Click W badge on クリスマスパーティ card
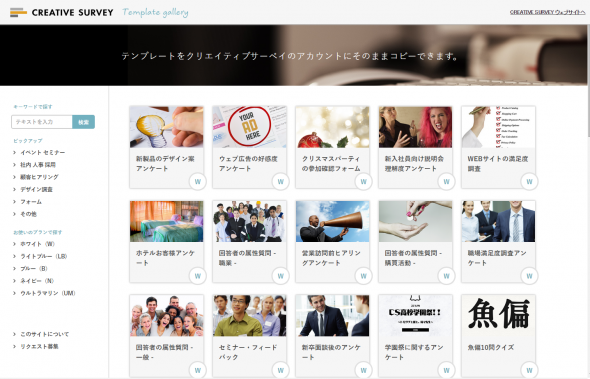 363,182
